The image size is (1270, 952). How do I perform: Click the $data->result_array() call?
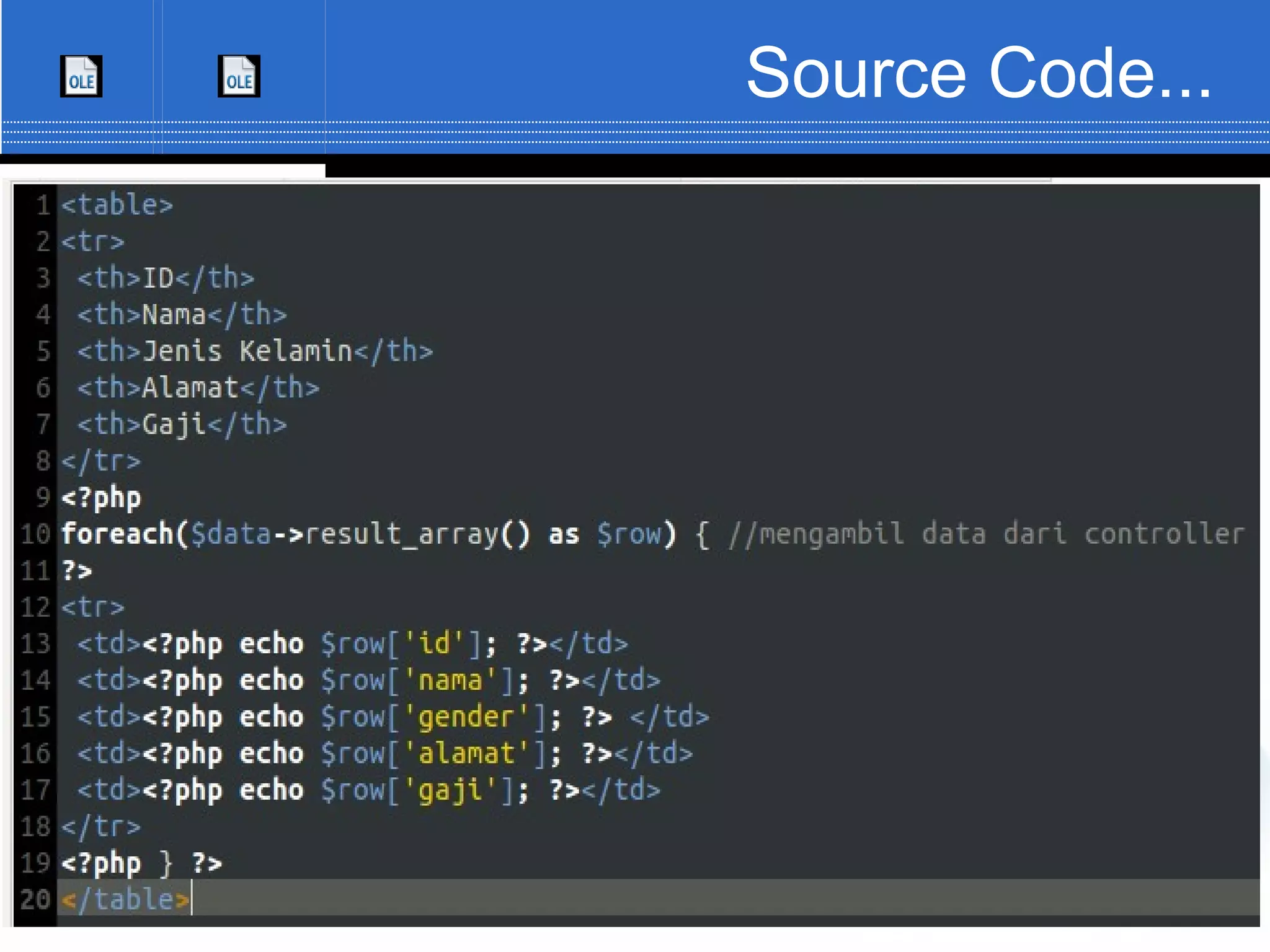point(360,534)
